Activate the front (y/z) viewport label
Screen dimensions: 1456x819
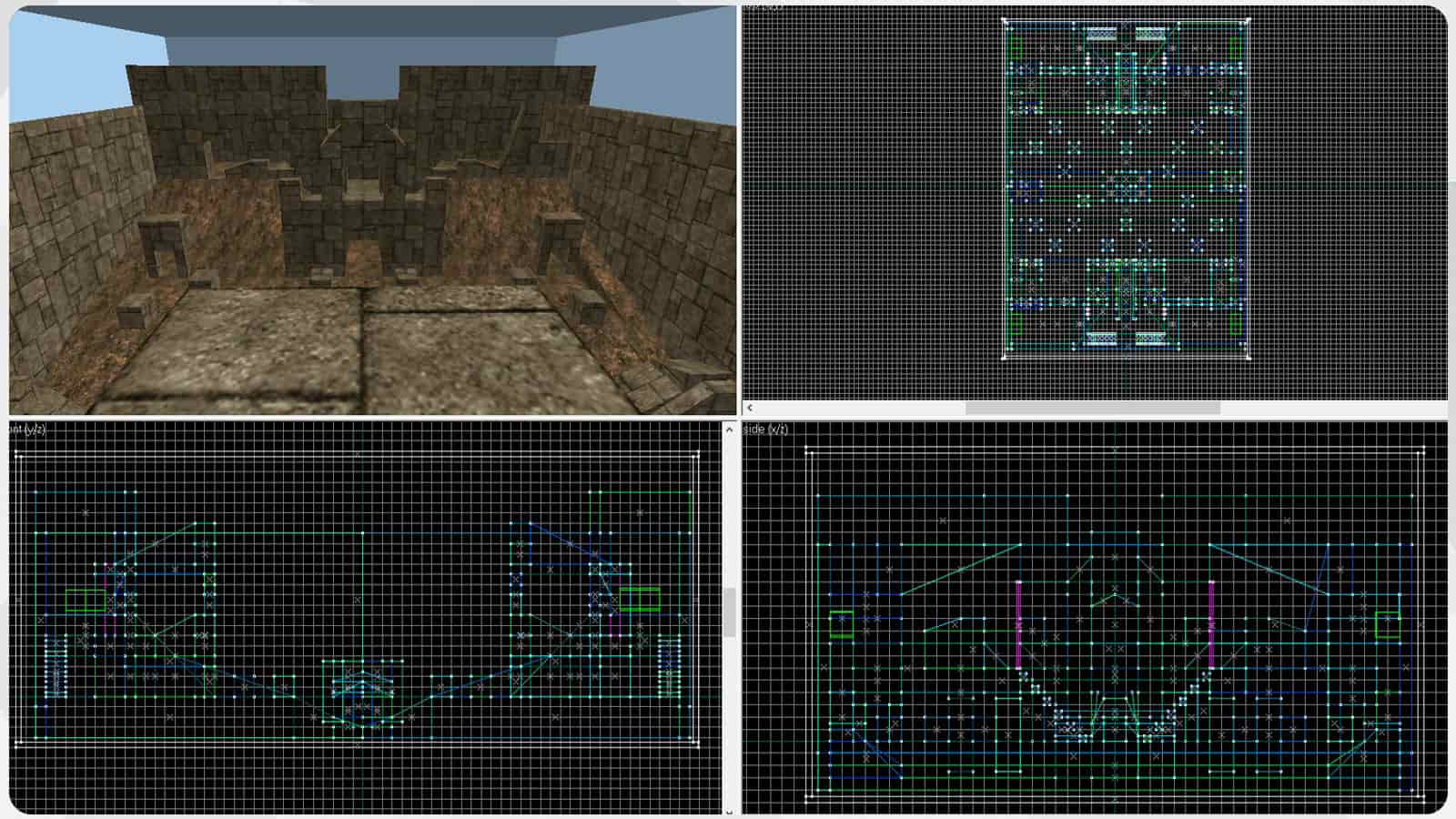pos(27,430)
